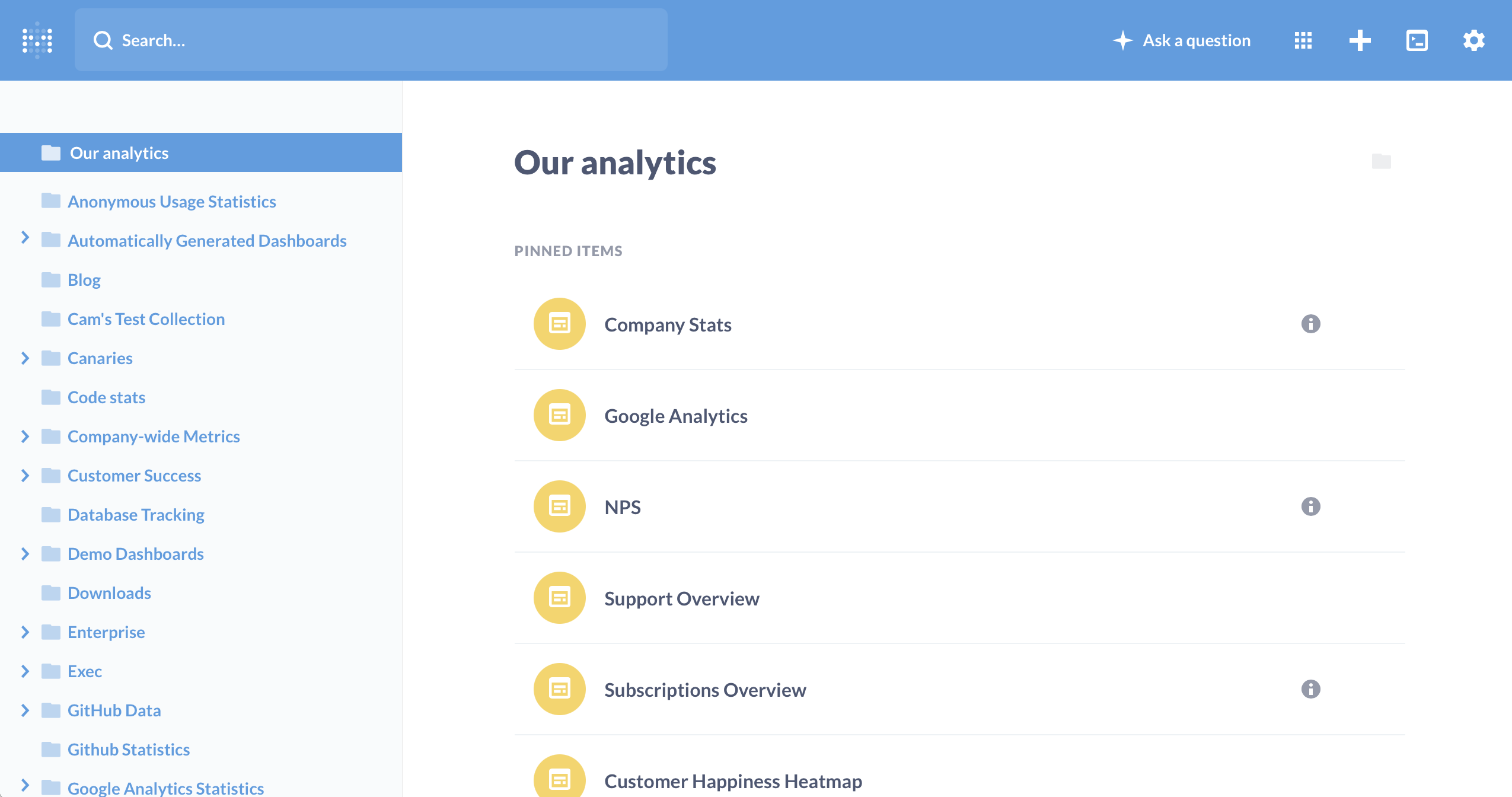Click into the Search field

coord(371,40)
